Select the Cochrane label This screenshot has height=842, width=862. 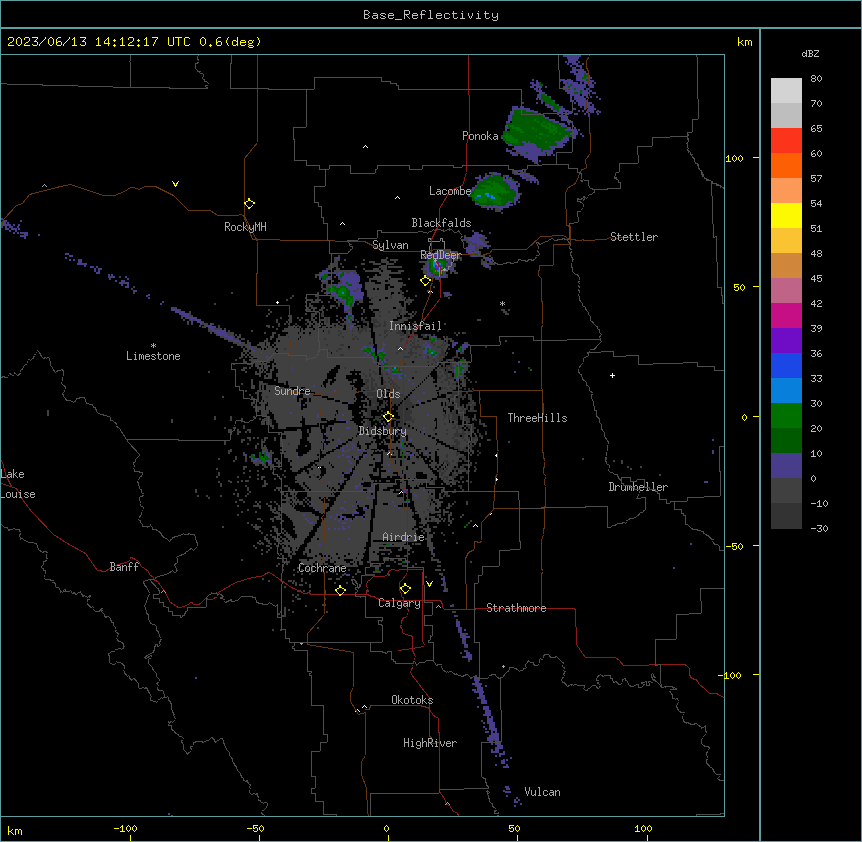click(x=322, y=568)
